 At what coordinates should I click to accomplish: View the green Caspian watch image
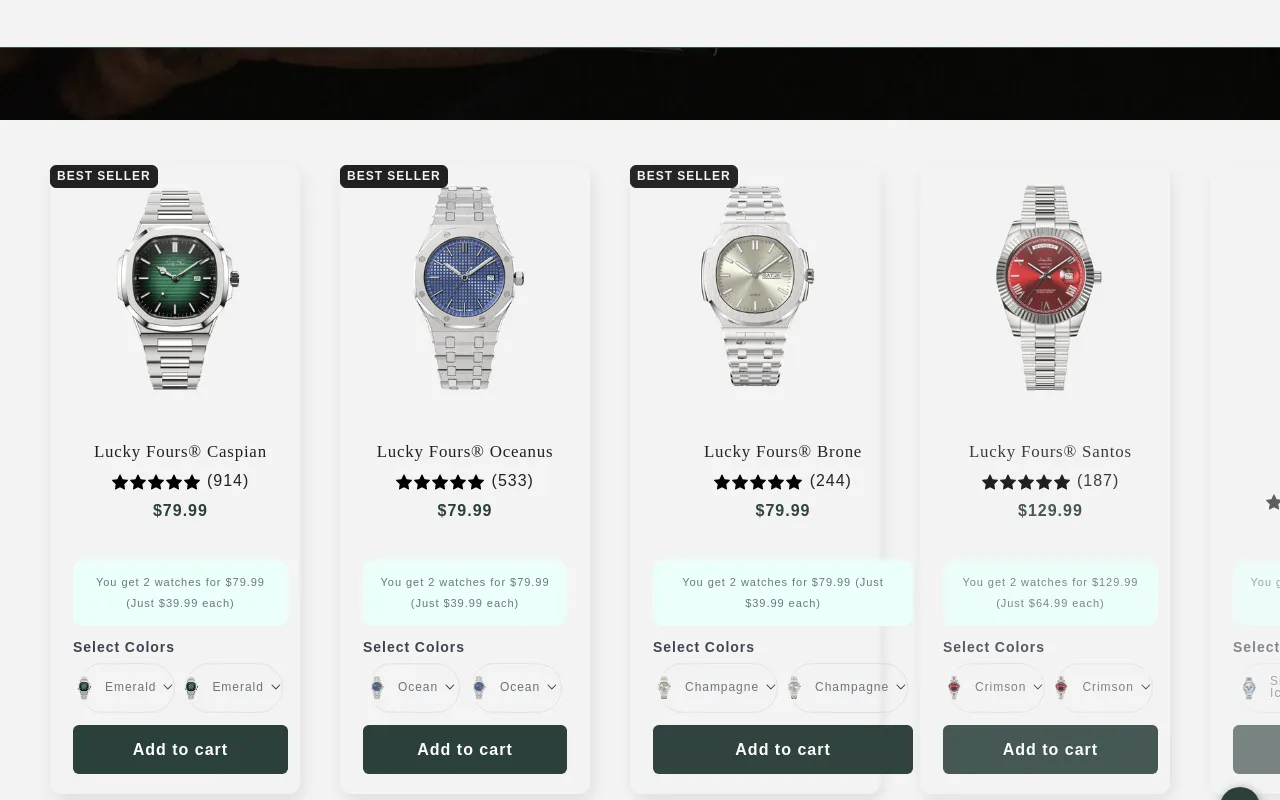point(178,290)
